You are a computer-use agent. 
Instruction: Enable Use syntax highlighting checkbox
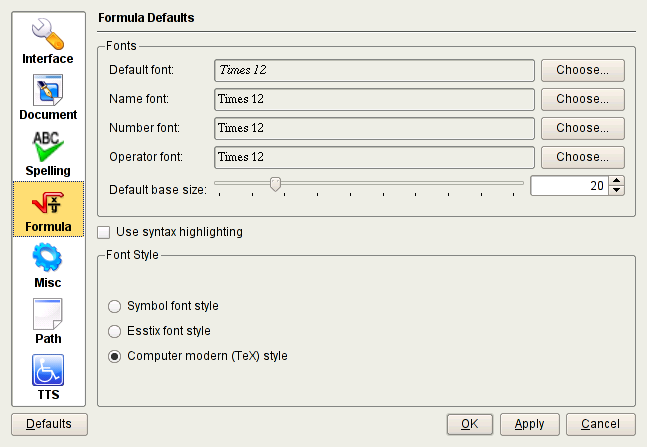(104, 232)
